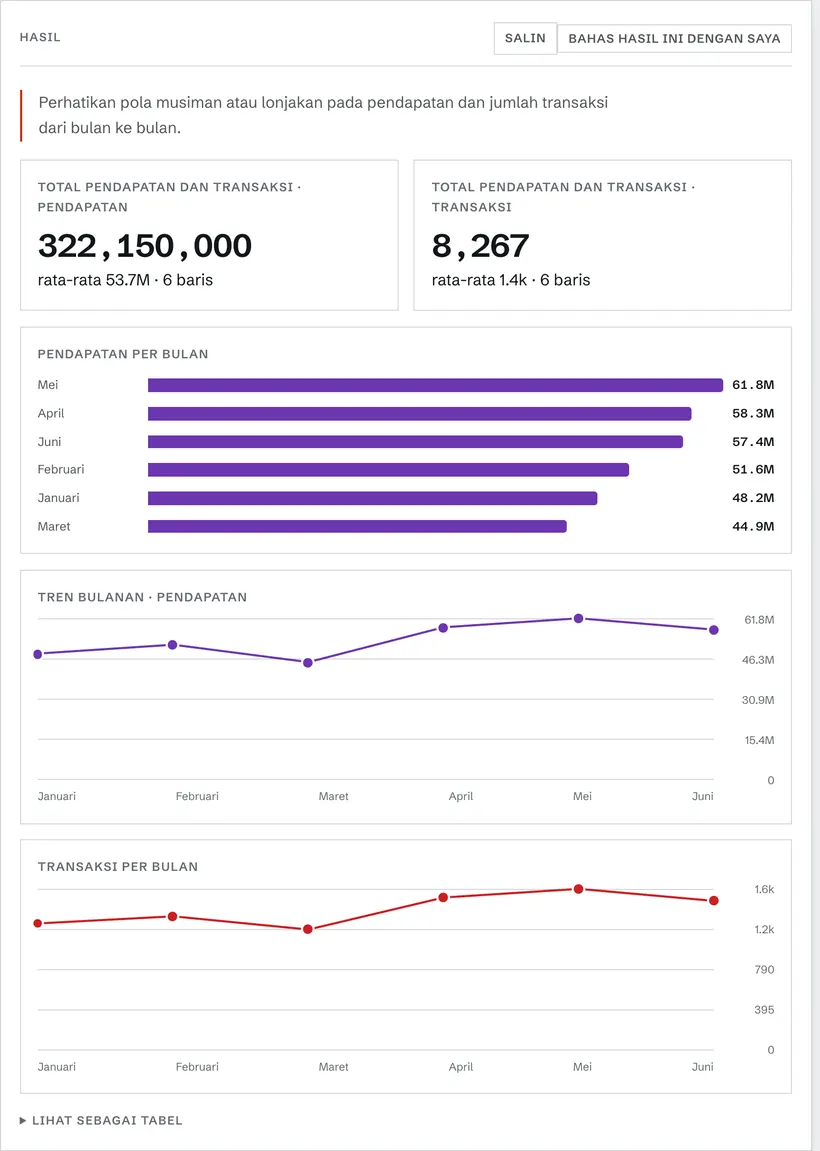
Task: Click the HASIL section label
Action: point(40,37)
